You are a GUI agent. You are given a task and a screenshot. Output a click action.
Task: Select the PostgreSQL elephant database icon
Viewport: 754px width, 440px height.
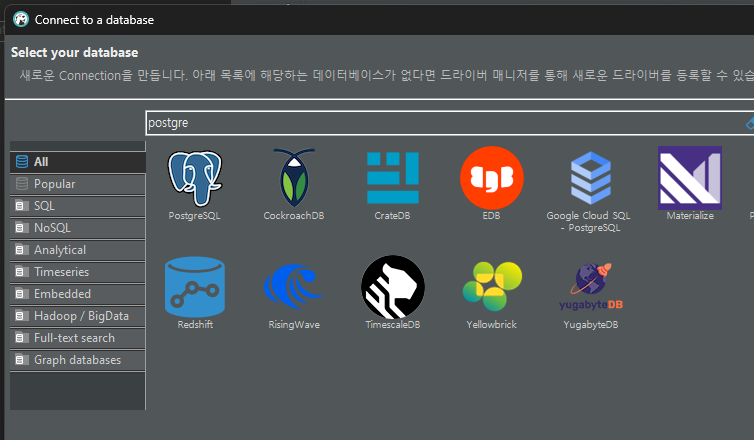coord(195,178)
